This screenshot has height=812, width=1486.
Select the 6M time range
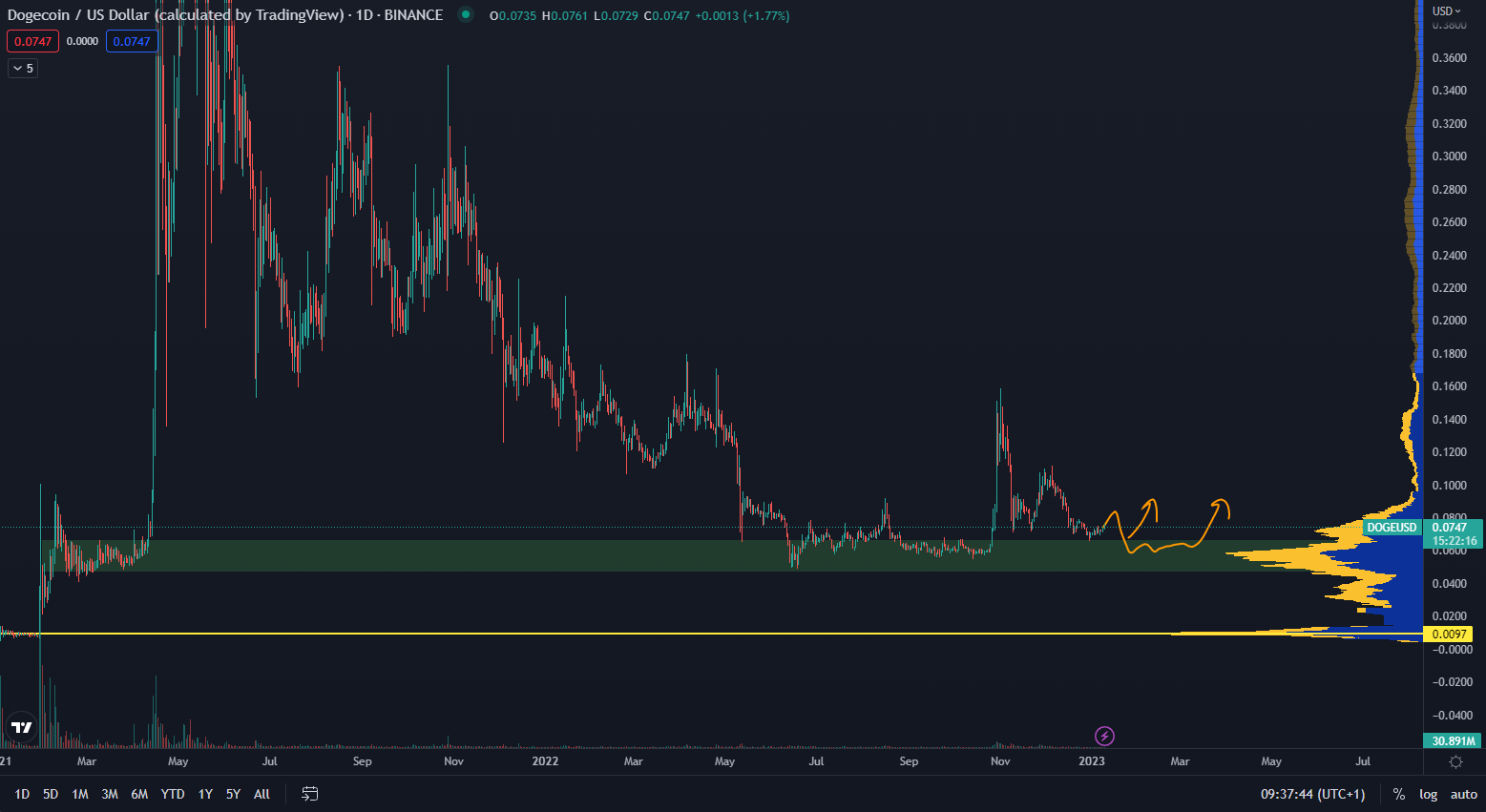(139, 794)
